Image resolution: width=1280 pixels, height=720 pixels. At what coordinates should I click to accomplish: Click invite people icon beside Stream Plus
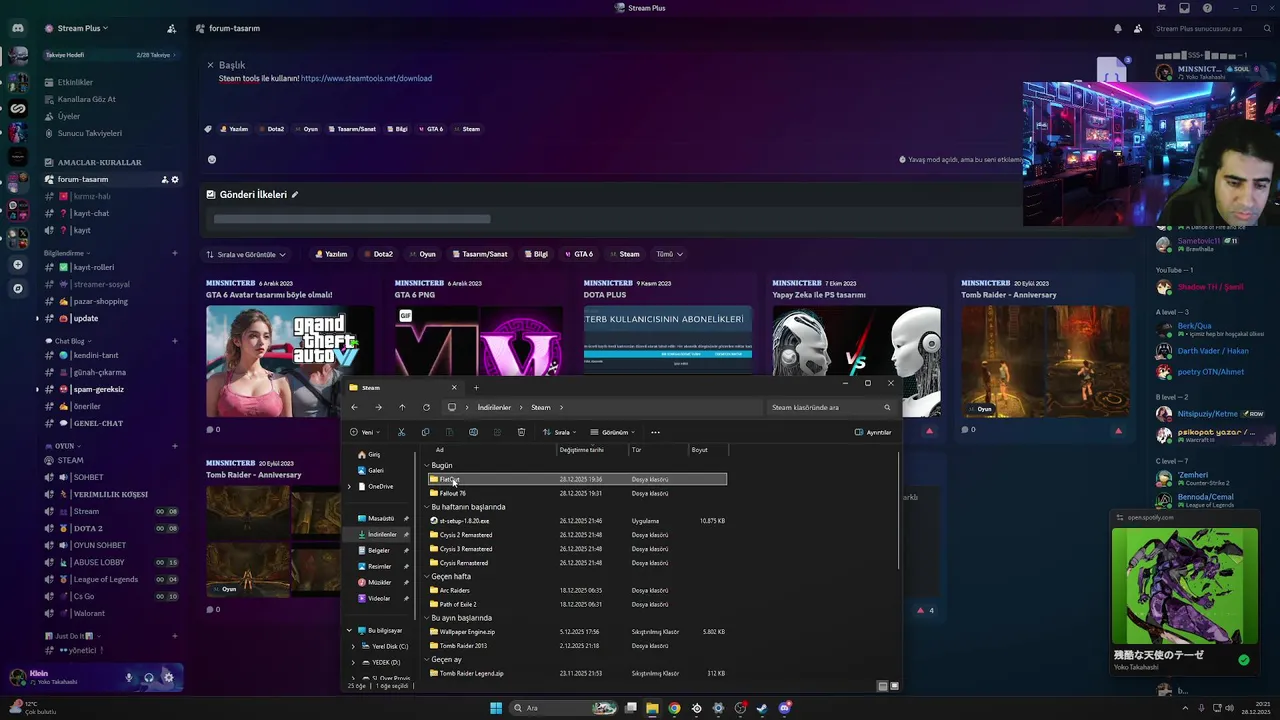point(171,28)
